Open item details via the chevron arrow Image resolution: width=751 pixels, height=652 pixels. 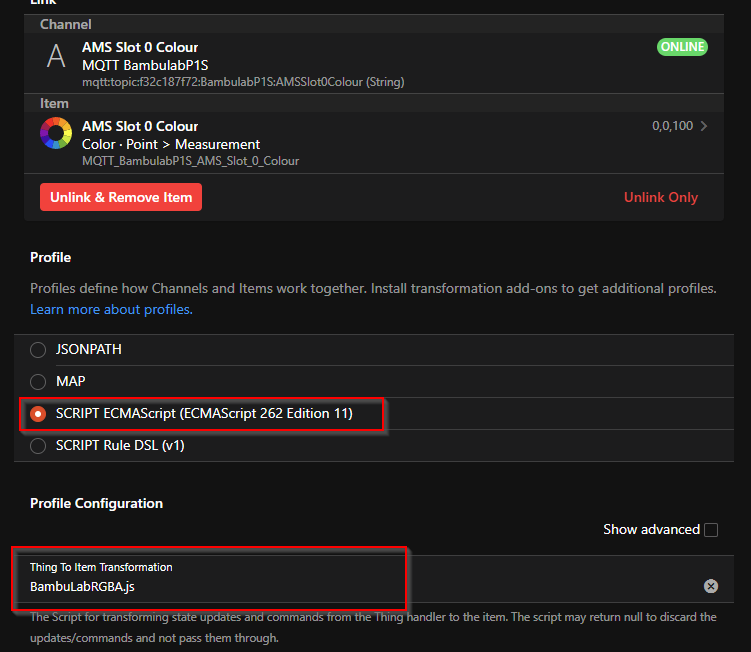pos(704,126)
